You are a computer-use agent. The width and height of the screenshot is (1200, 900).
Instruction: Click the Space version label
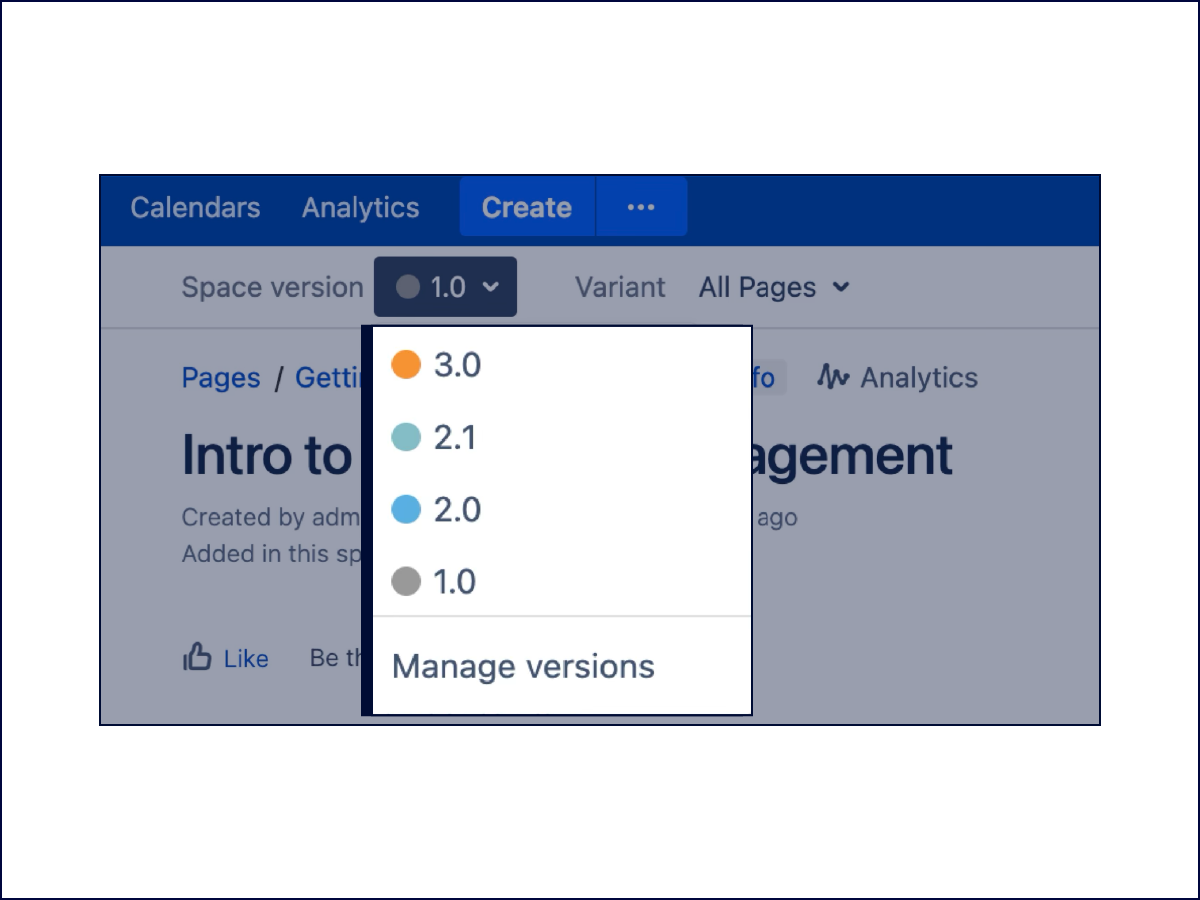tap(272, 287)
